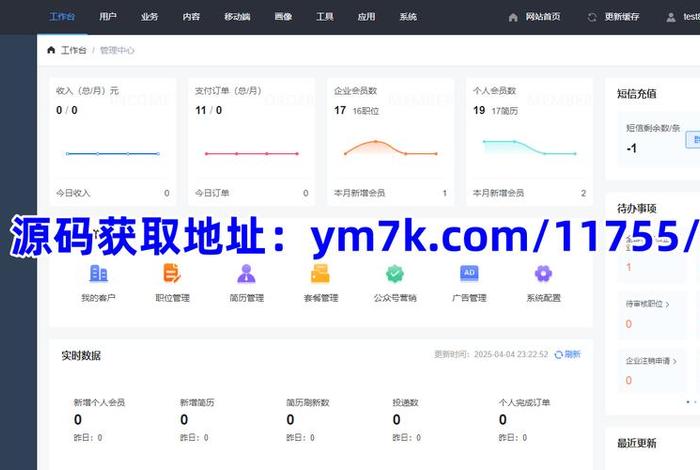Screen dimensions: 700x470
Task: Open 我的客户 shortcut icon
Action: tap(98, 273)
